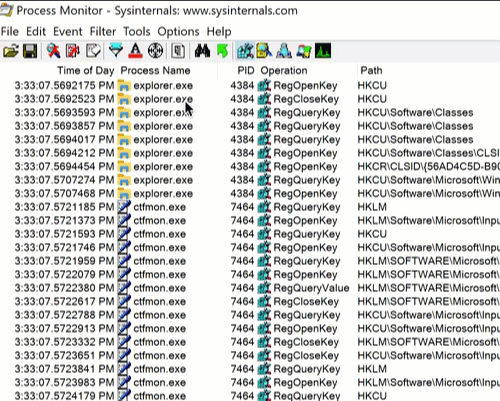Toggle Show Profiling Events graph button
This screenshot has height=401, width=500.
click(x=323, y=51)
